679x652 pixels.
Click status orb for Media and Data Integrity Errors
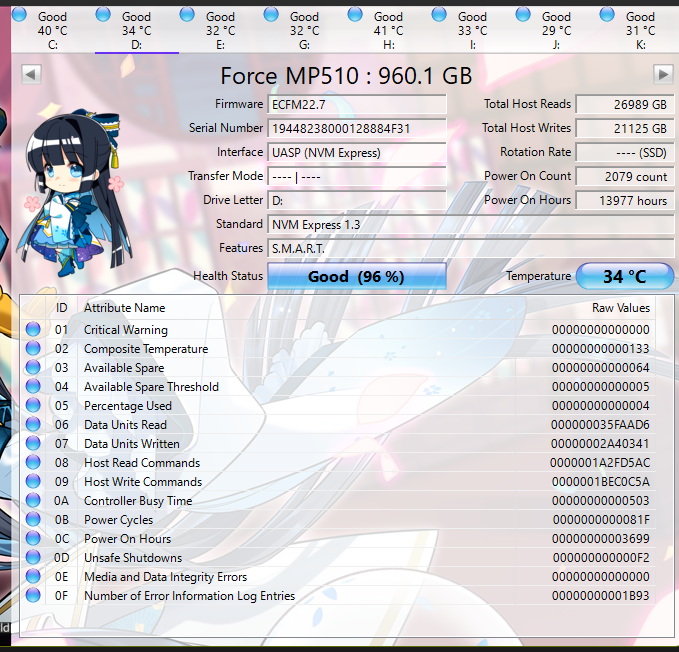point(33,576)
